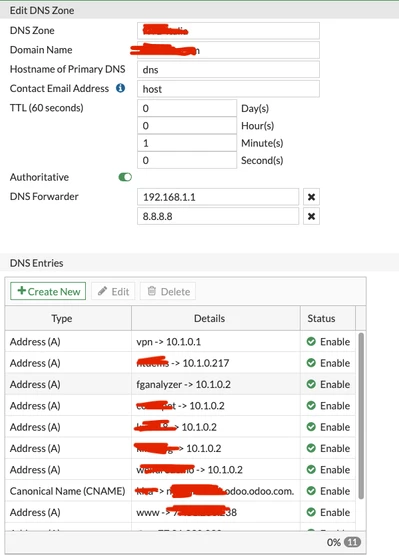
Task: Select the Canonical Name (CNAME) row
Action: click(x=180, y=491)
